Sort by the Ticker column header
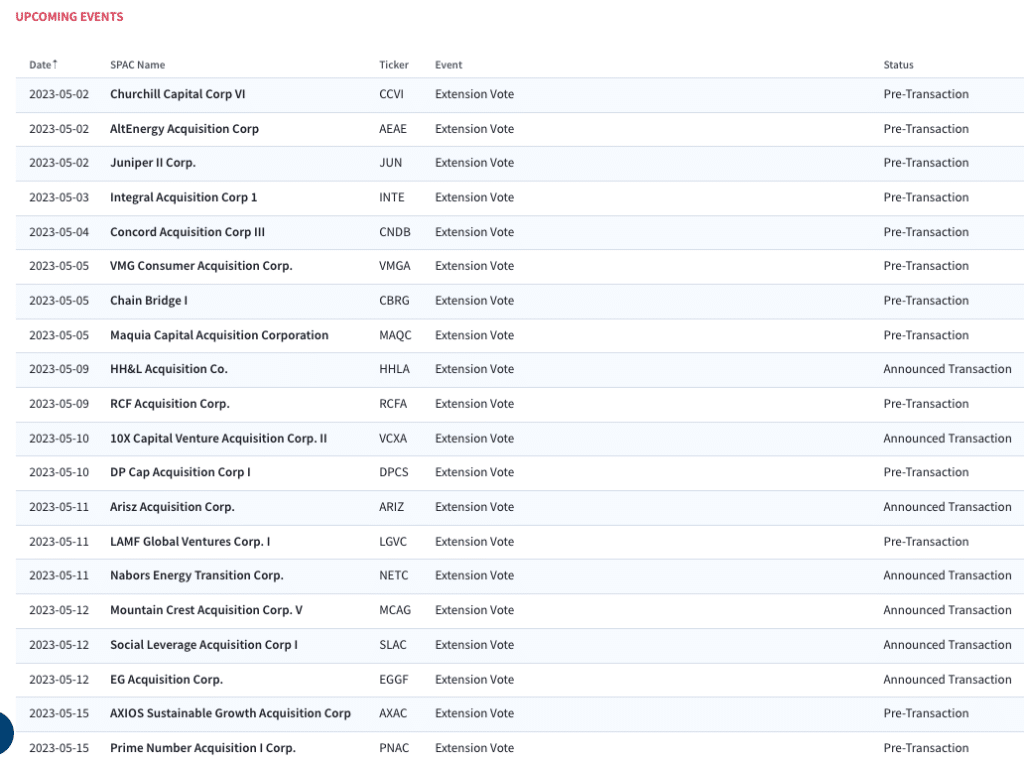The image size is (1024, 762). pos(394,65)
